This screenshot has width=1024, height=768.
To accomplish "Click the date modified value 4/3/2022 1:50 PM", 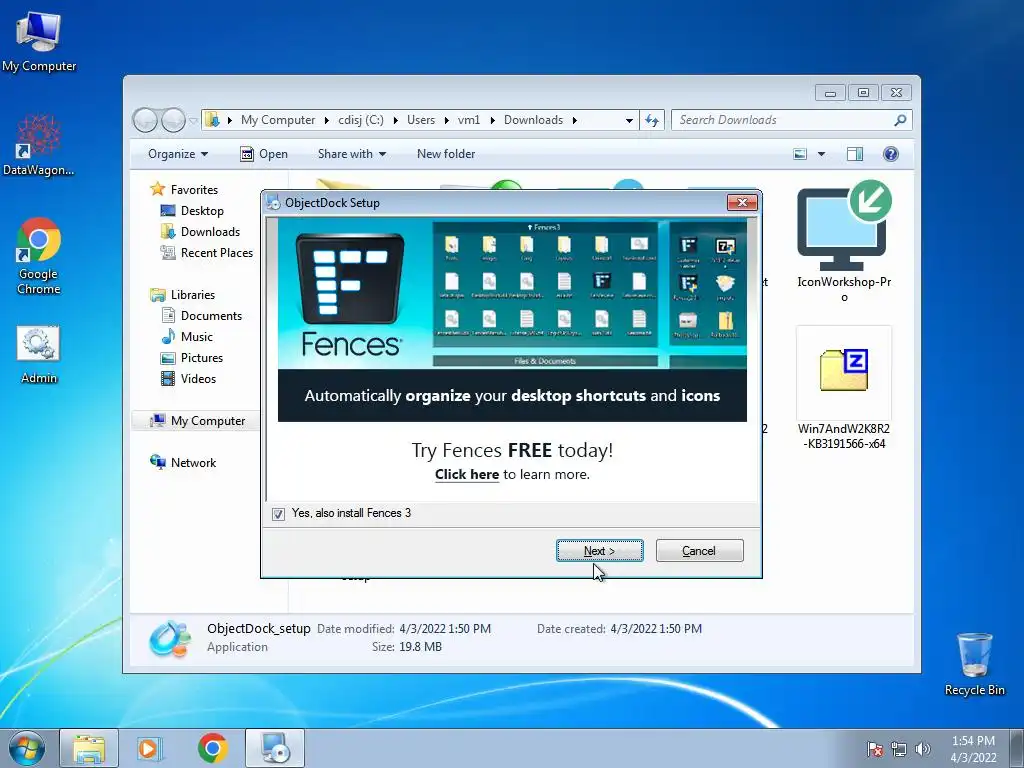I will pyautogui.click(x=445, y=629).
